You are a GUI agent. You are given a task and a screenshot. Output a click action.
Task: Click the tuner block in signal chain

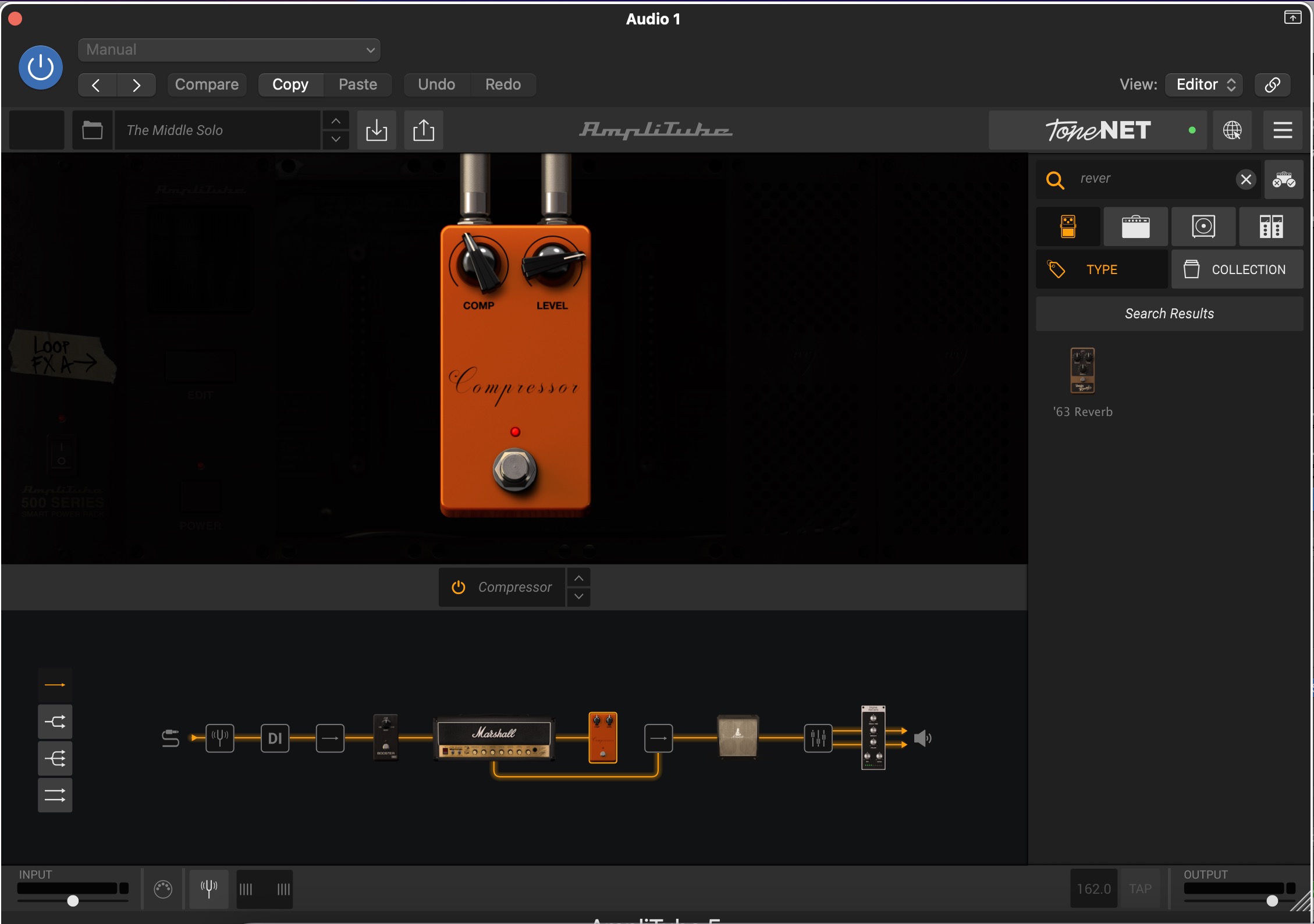220,738
